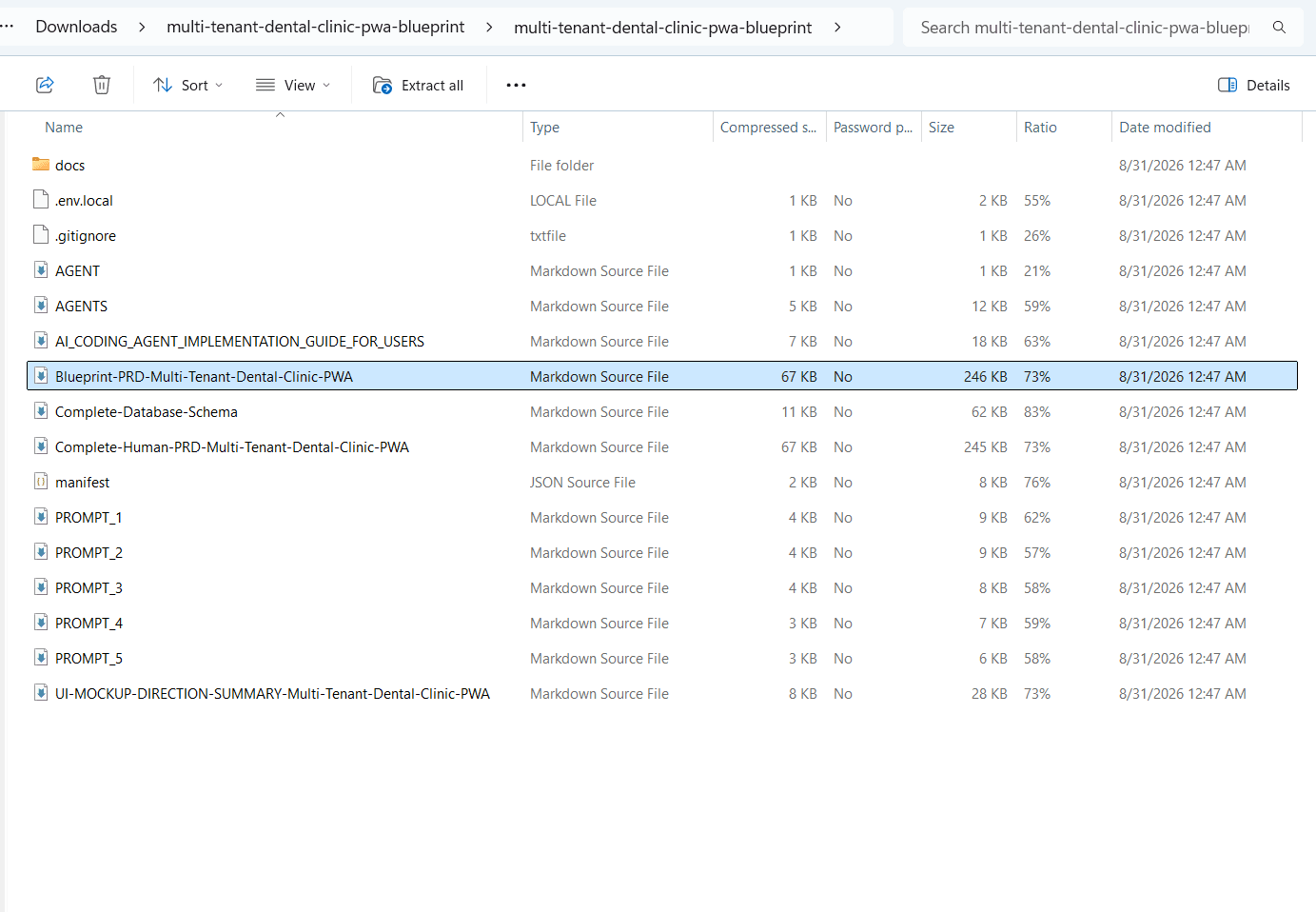Open the See more ellipsis menu
The width and height of the screenshot is (1316, 912).
[516, 85]
